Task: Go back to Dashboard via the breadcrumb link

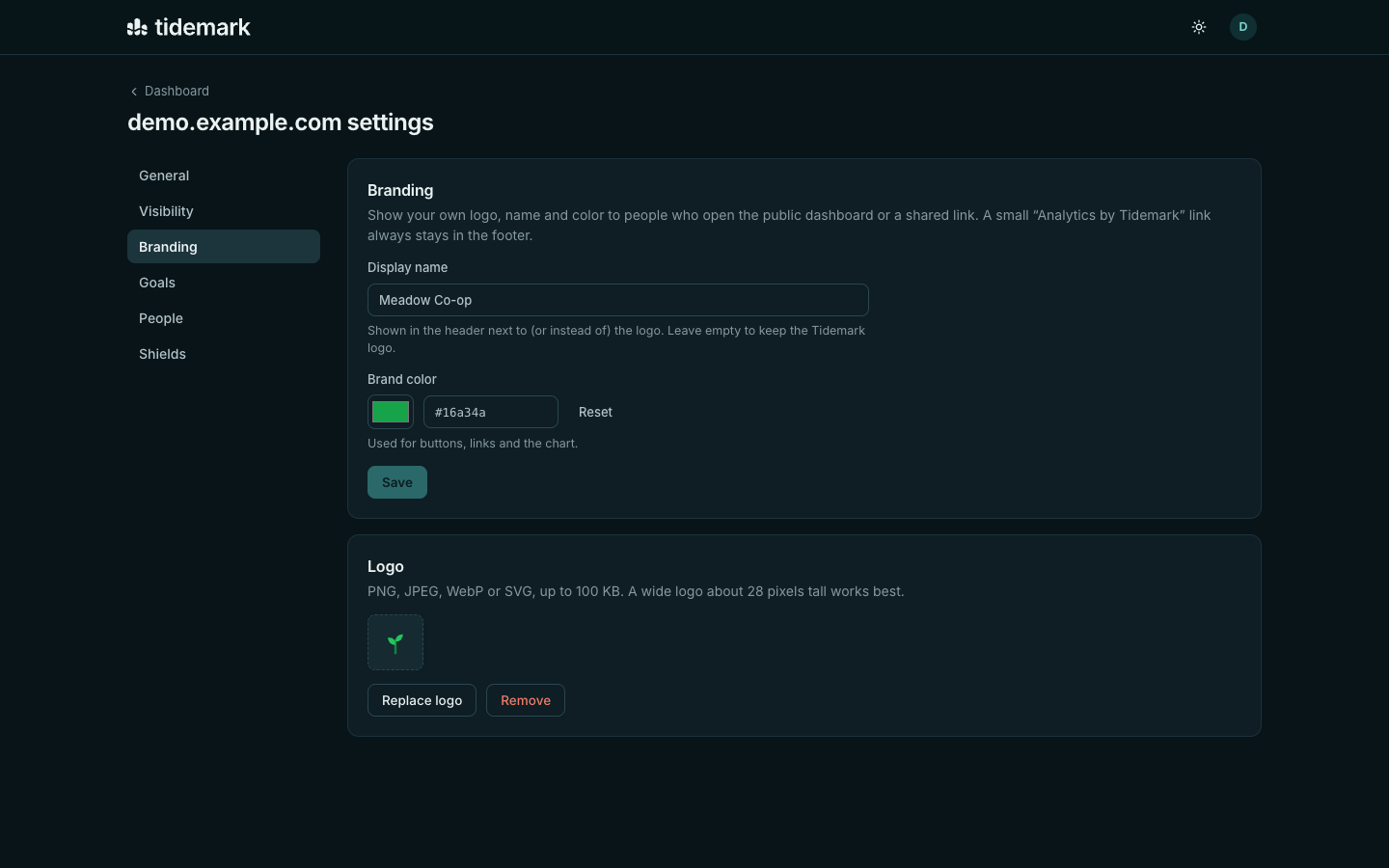Action: pyautogui.click(x=169, y=91)
